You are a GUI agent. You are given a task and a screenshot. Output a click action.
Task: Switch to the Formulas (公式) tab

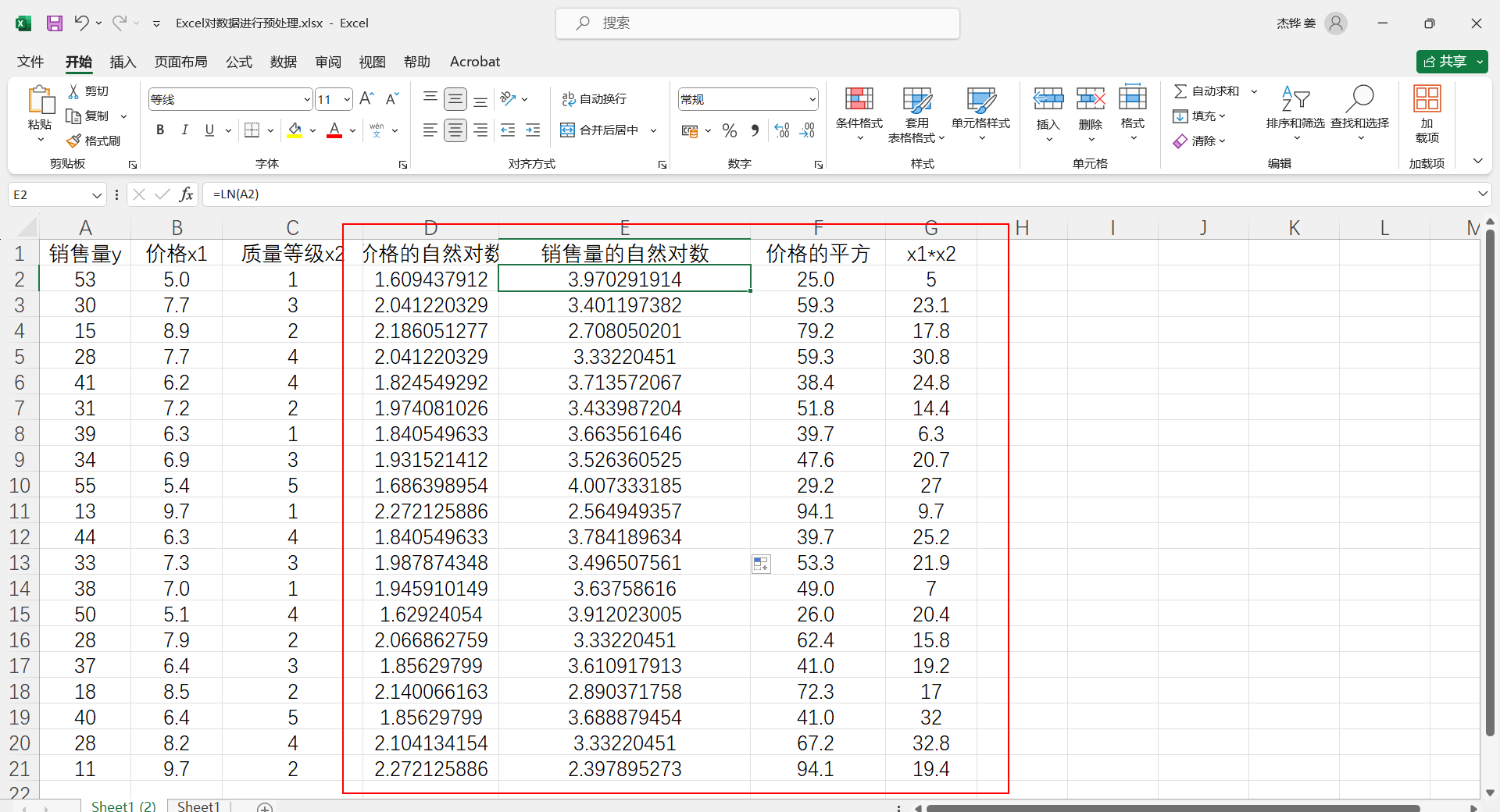(239, 62)
